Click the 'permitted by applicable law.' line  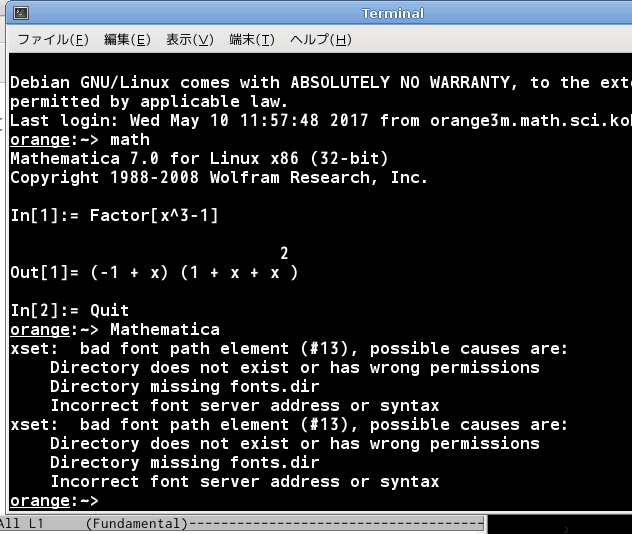point(149,102)
